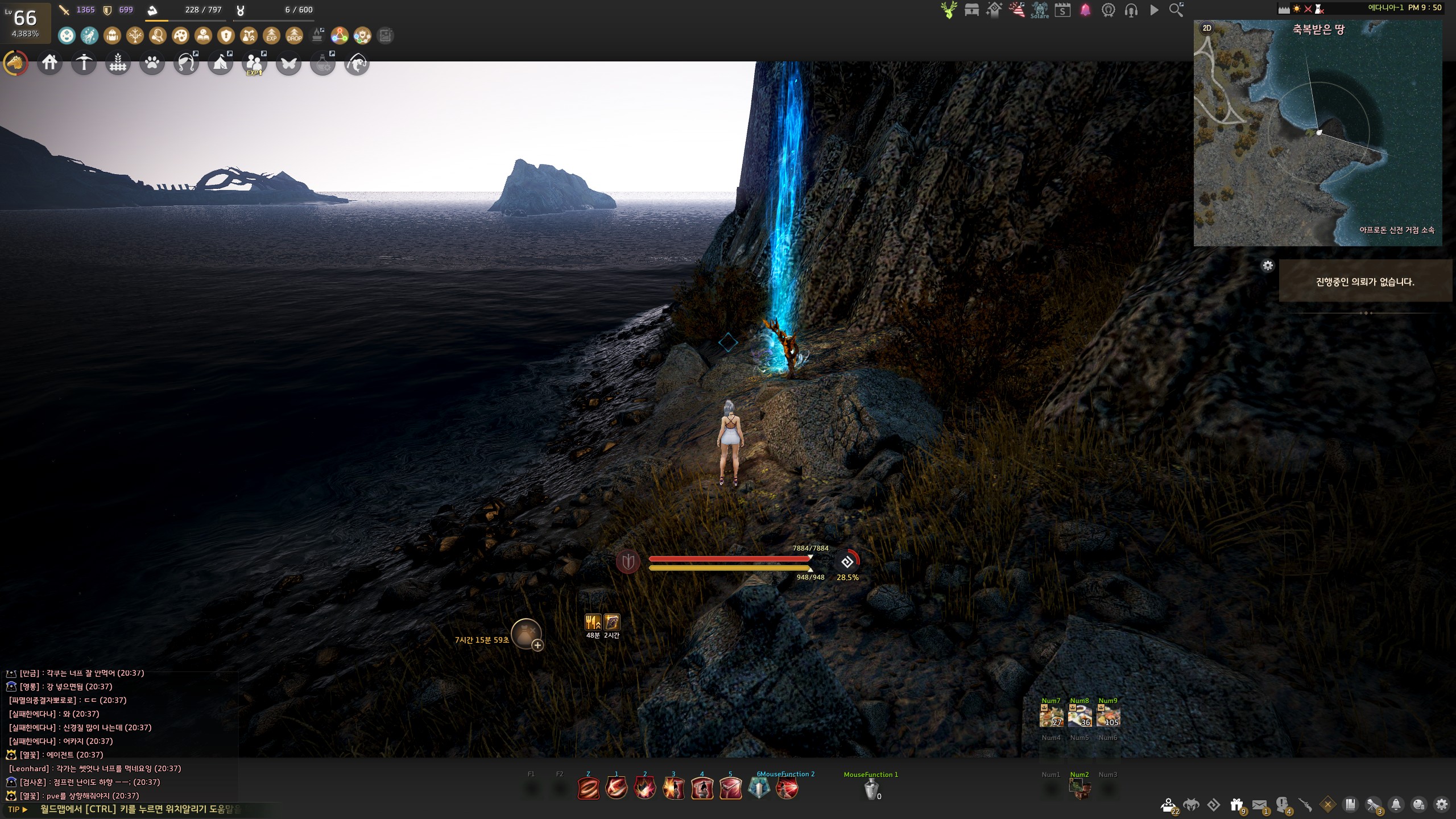This screenshot has width=1456, height=819.
Task: Click the paint palette buff icon
Action: coord(180,36)
